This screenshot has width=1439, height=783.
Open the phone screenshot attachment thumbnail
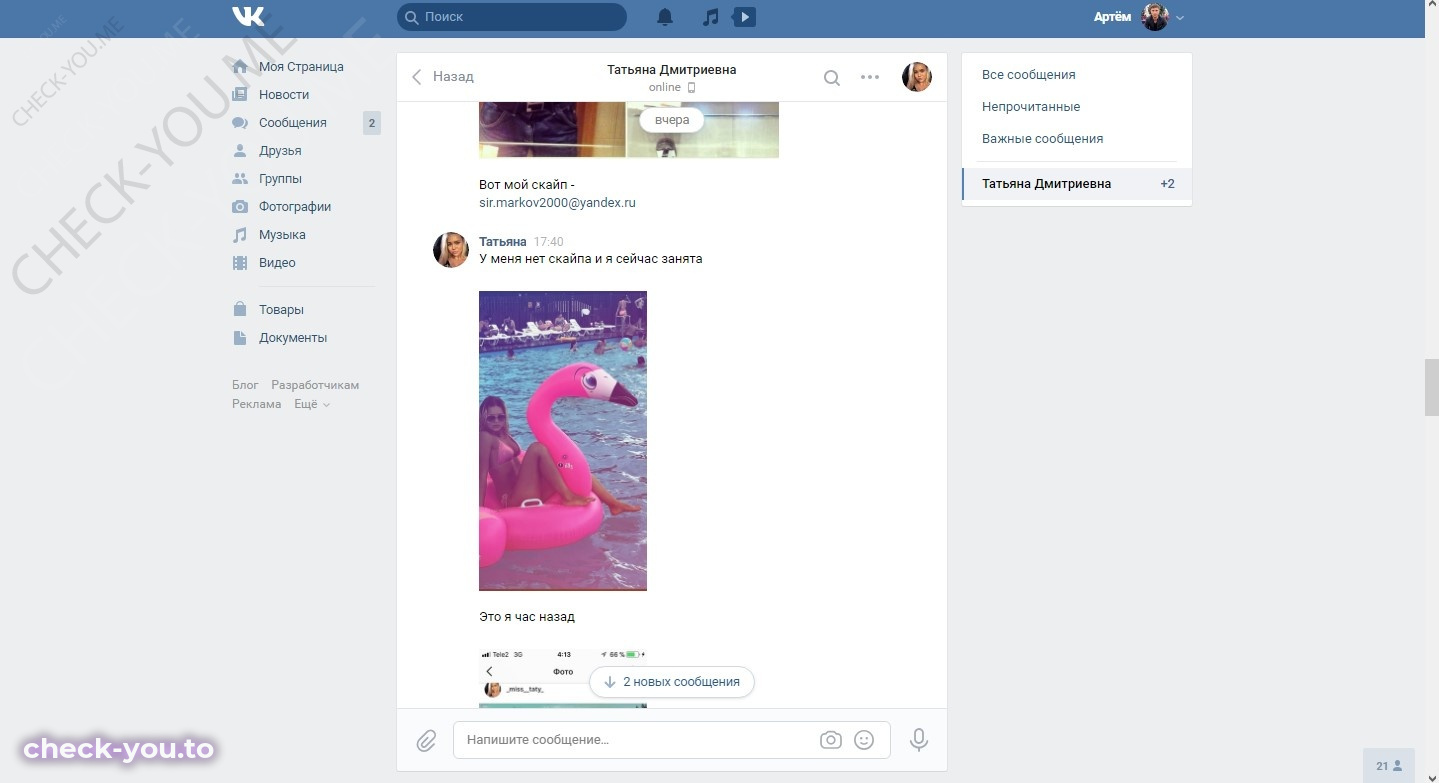[563, 679]
